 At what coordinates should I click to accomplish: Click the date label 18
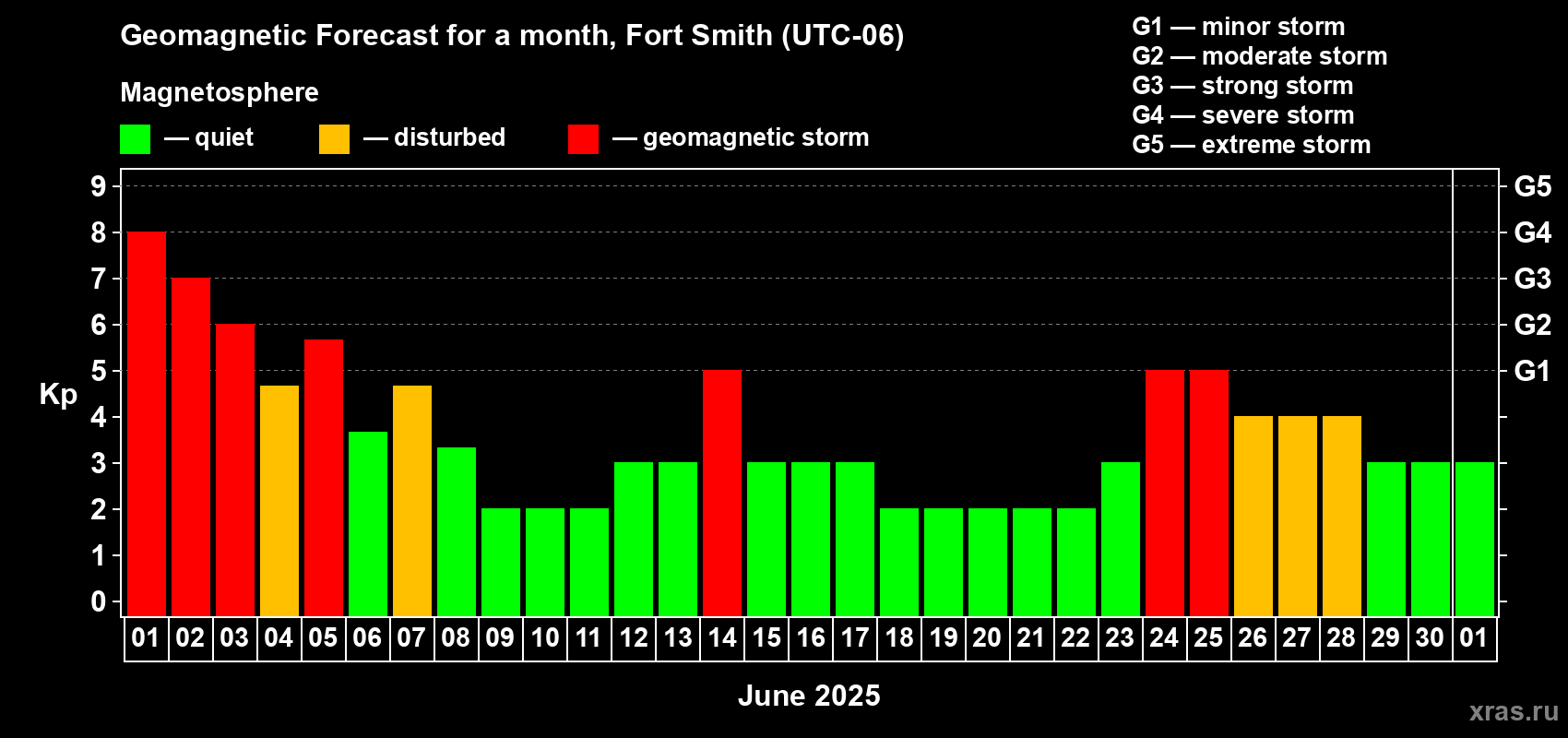pos(898,637)
